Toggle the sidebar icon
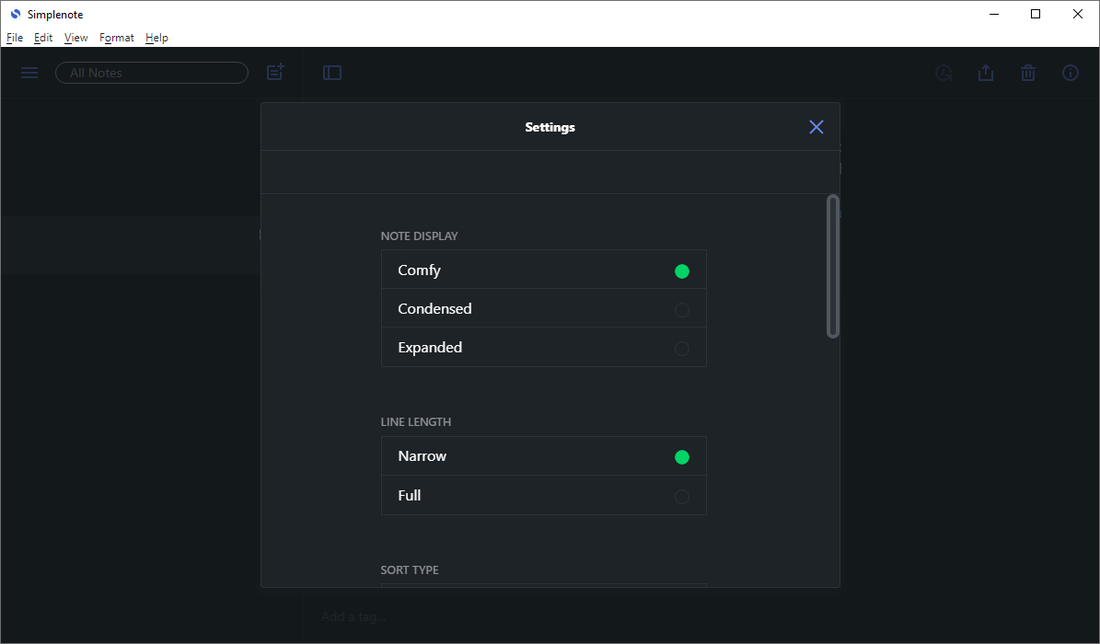 click(x=332, y=73)
